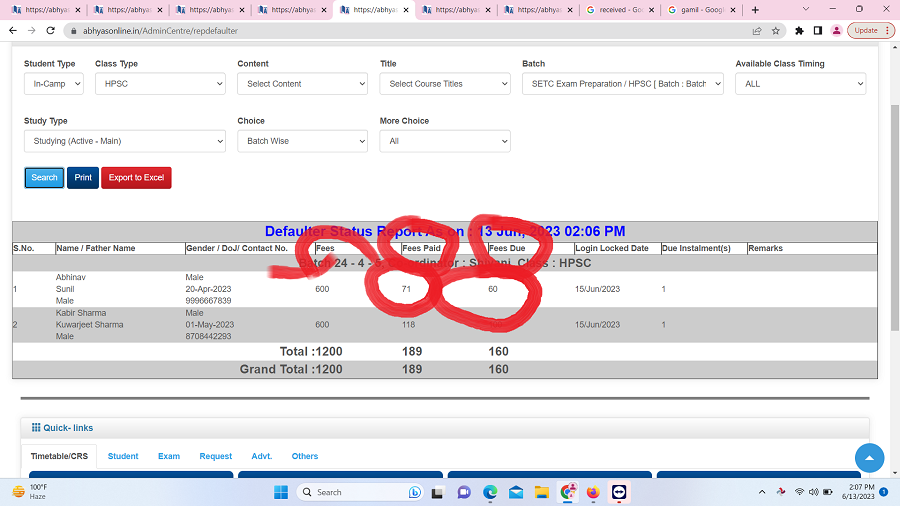Open the browser extensions puzzle icon
This screenshot has width=900, height=506.
798,30
